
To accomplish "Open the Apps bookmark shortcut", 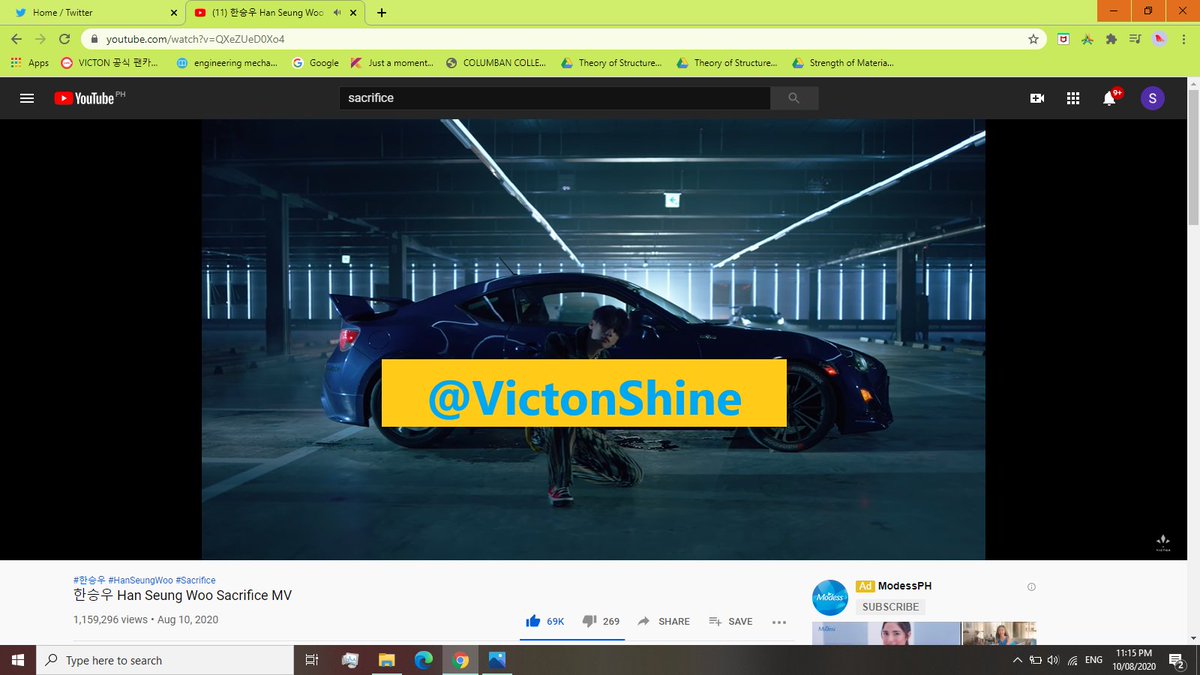I will (x=30, y=62).
